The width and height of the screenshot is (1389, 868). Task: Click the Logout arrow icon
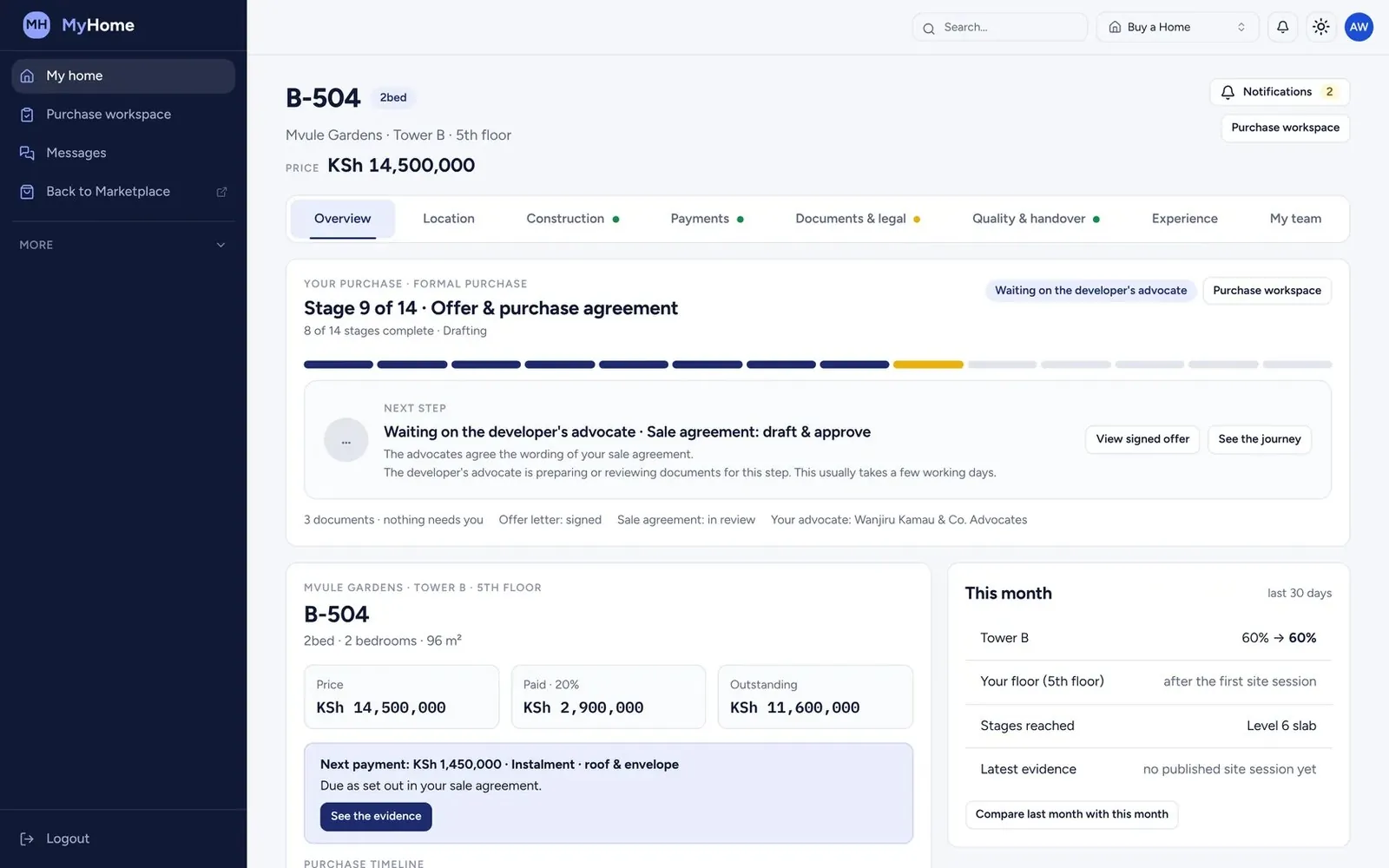click(27, 838)
